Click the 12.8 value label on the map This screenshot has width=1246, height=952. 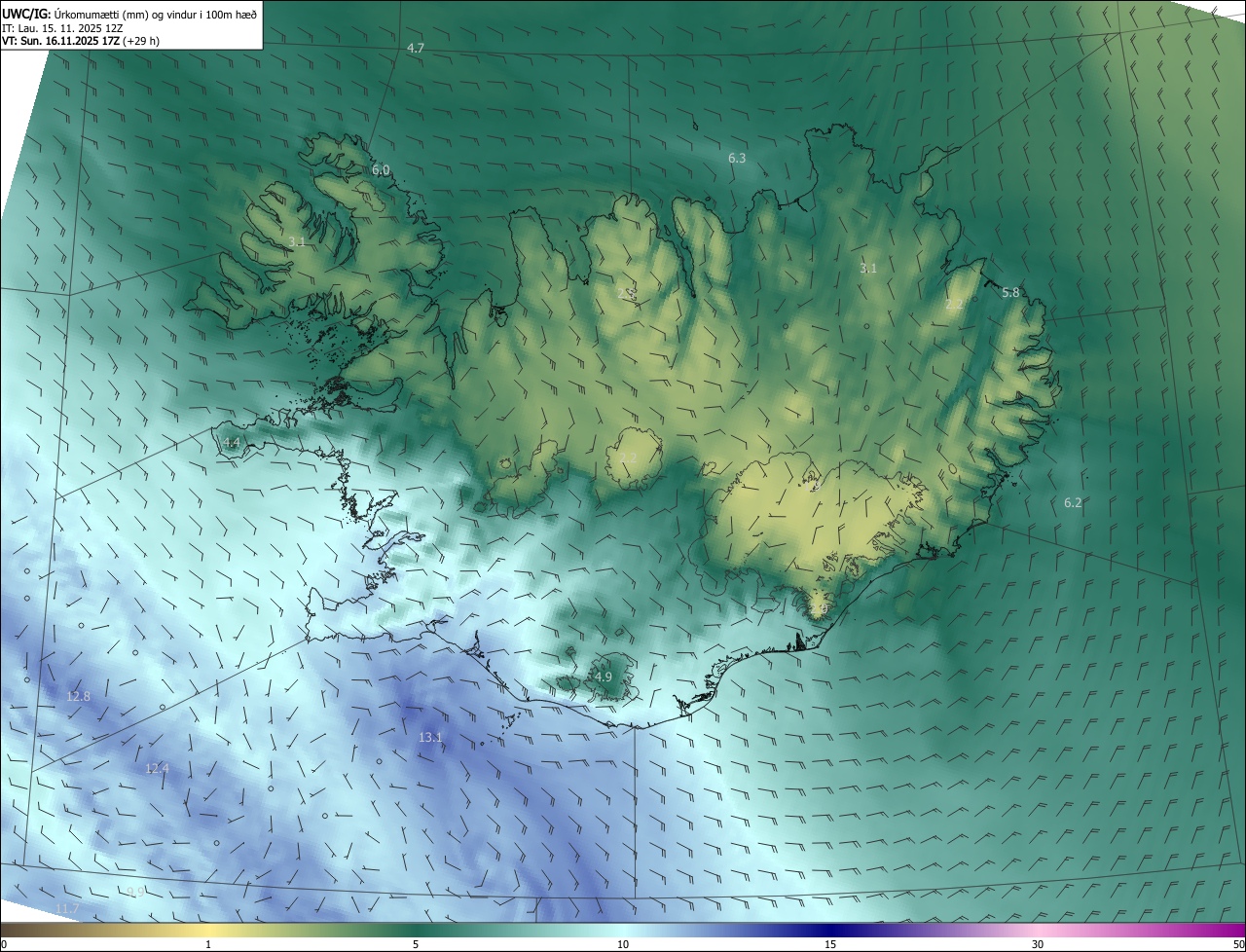coord(78,696)
